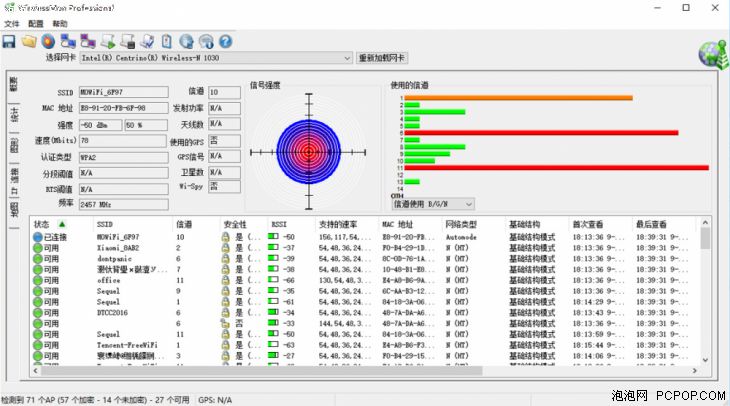730x406 pixels.
Task: Click the GPS: N/A status bar entry
Action: (215, 400)
